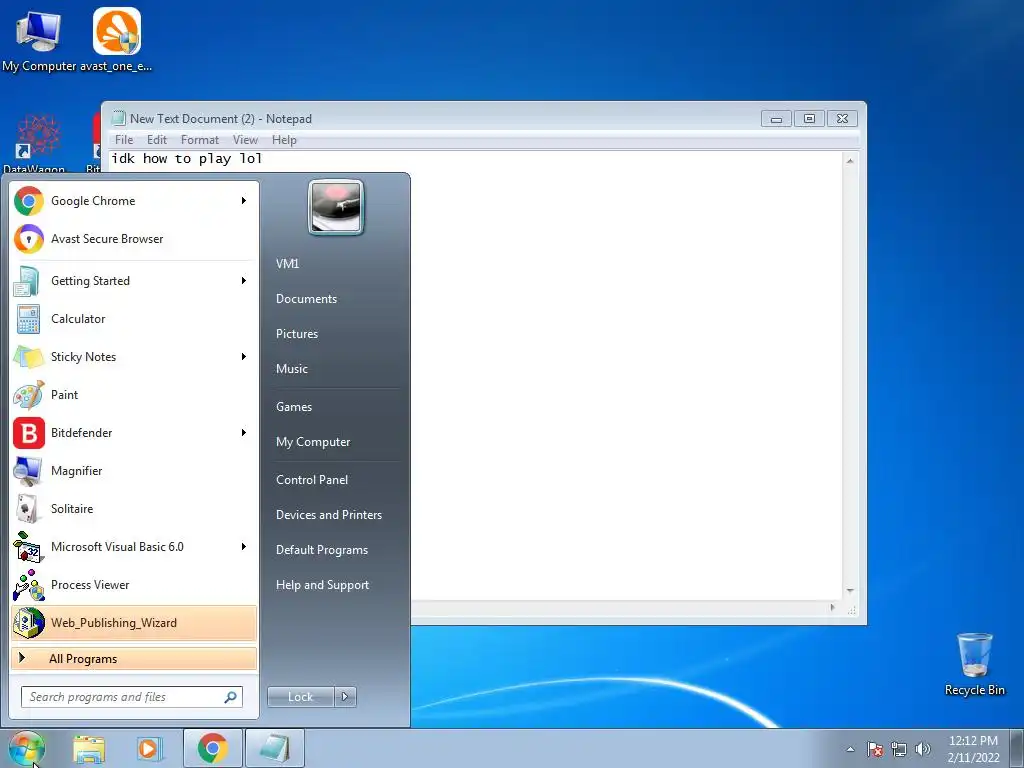This screenshot has width=1024, height=768.
Task: Click Notepad horizontal scroll right arrow
Action: click(x=832, y=608)
